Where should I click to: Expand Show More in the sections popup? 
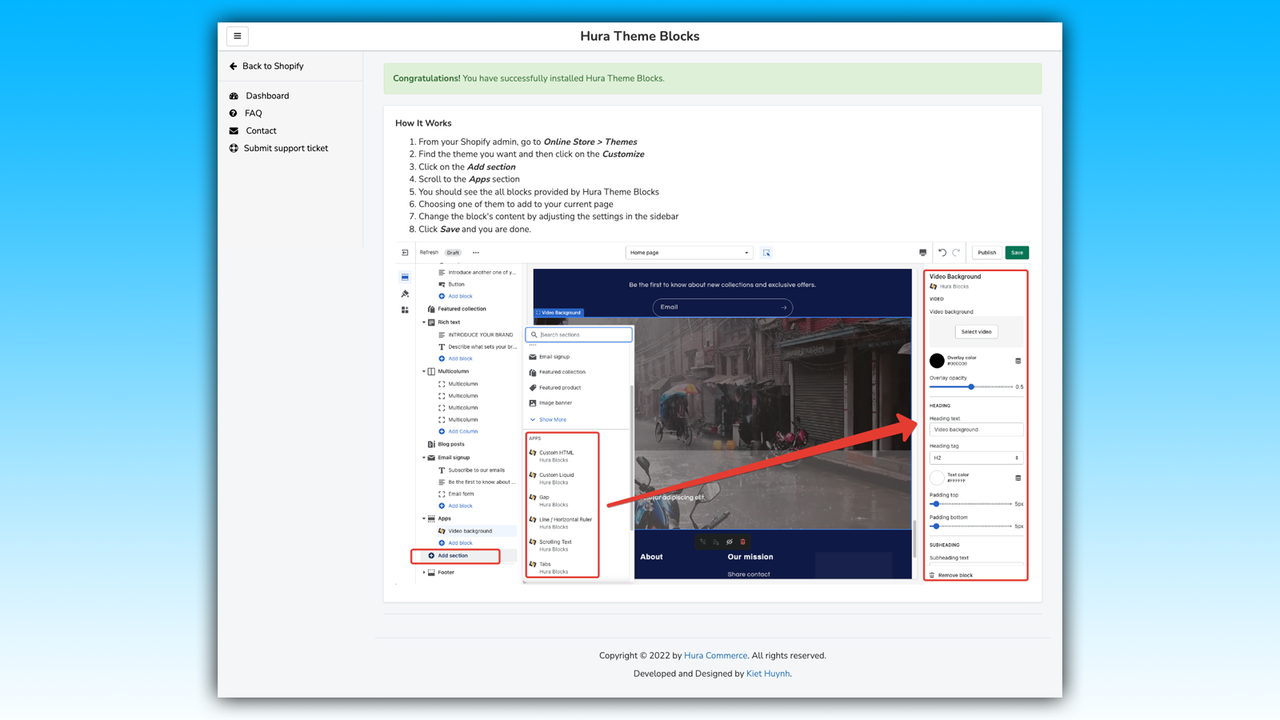tap(551, 419)
